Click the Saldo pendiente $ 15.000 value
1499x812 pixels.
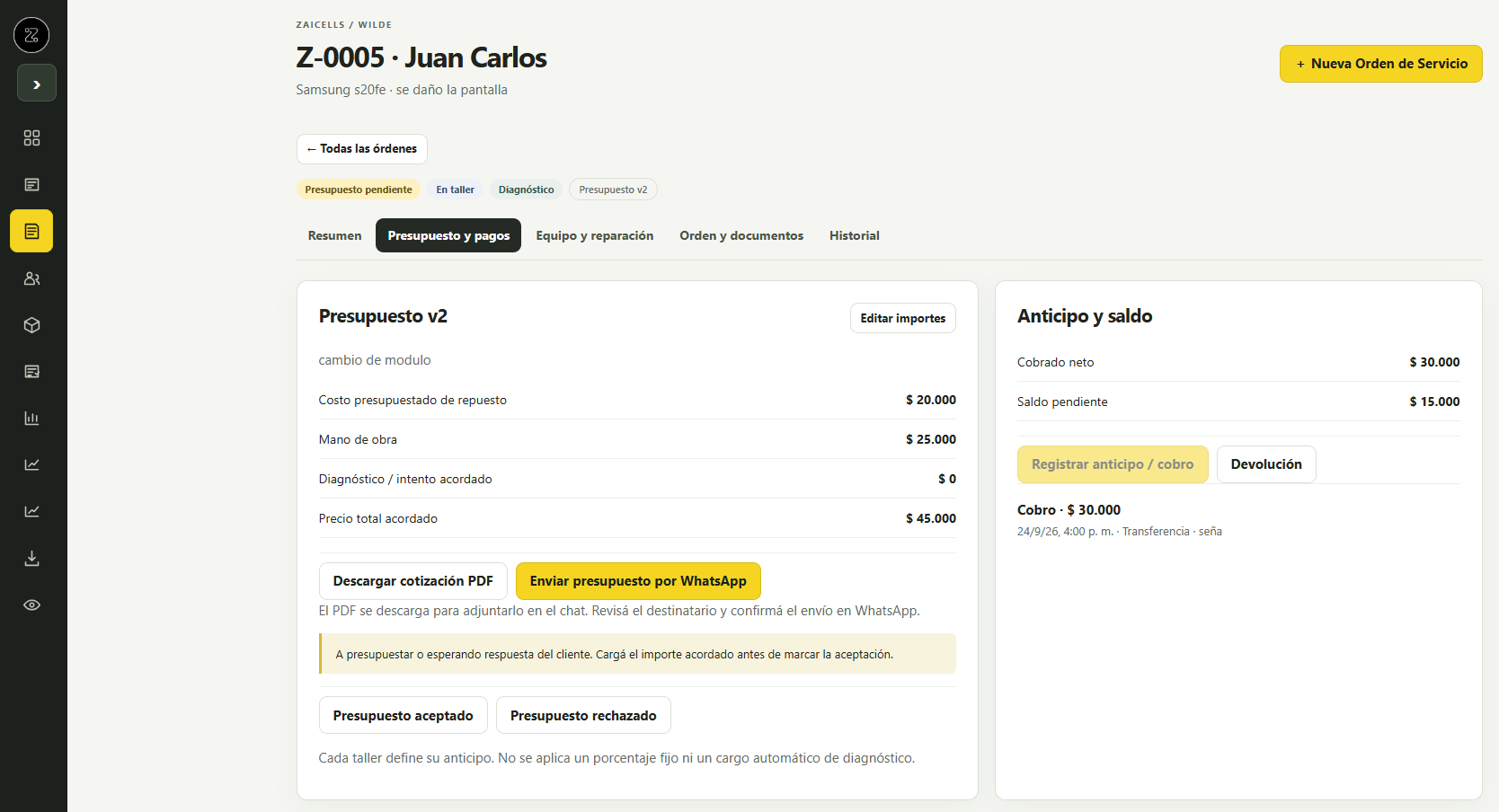(1435, 402)
